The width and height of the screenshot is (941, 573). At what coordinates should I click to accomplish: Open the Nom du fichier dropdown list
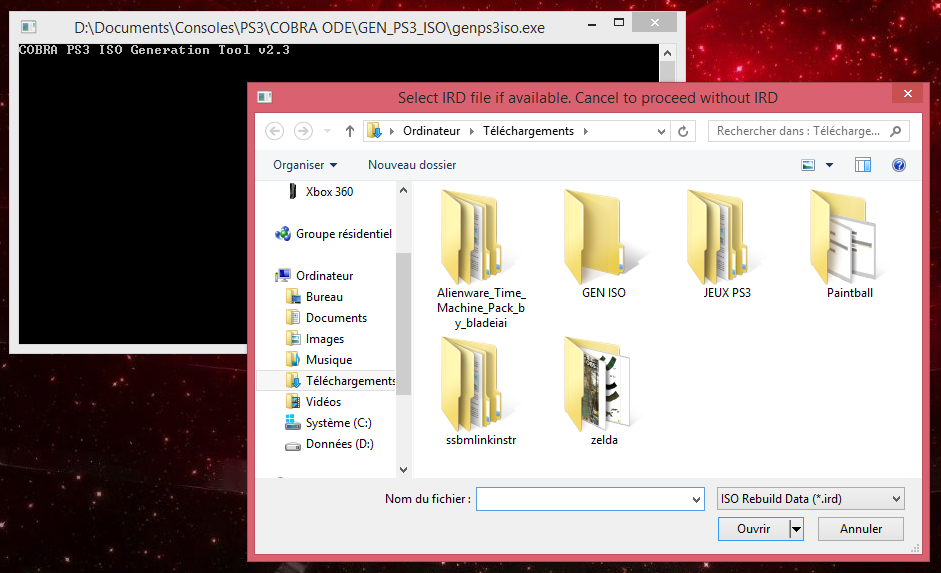tap(696, 499)
